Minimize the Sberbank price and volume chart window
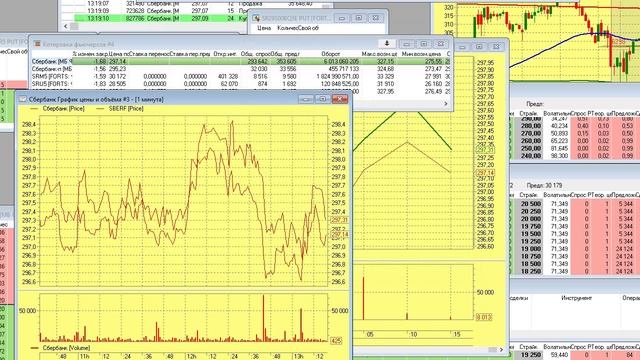This screenshot has width=640, height=360. pos(306,99)
